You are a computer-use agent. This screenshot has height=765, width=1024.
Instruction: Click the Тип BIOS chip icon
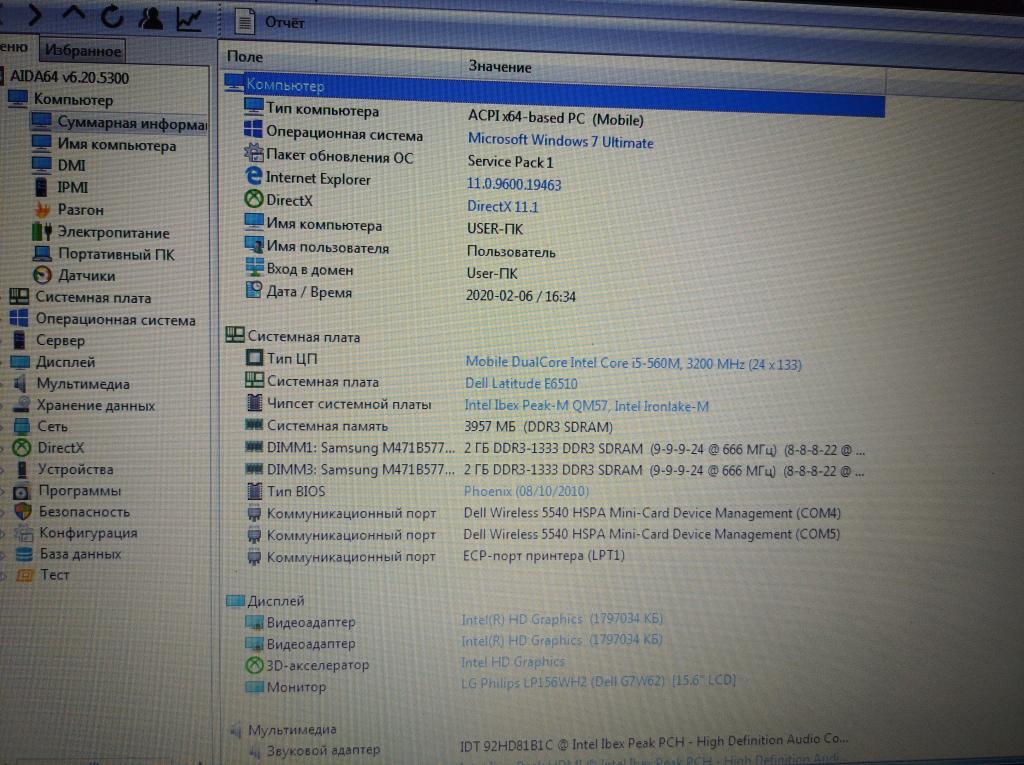click(x=255, y=490)
